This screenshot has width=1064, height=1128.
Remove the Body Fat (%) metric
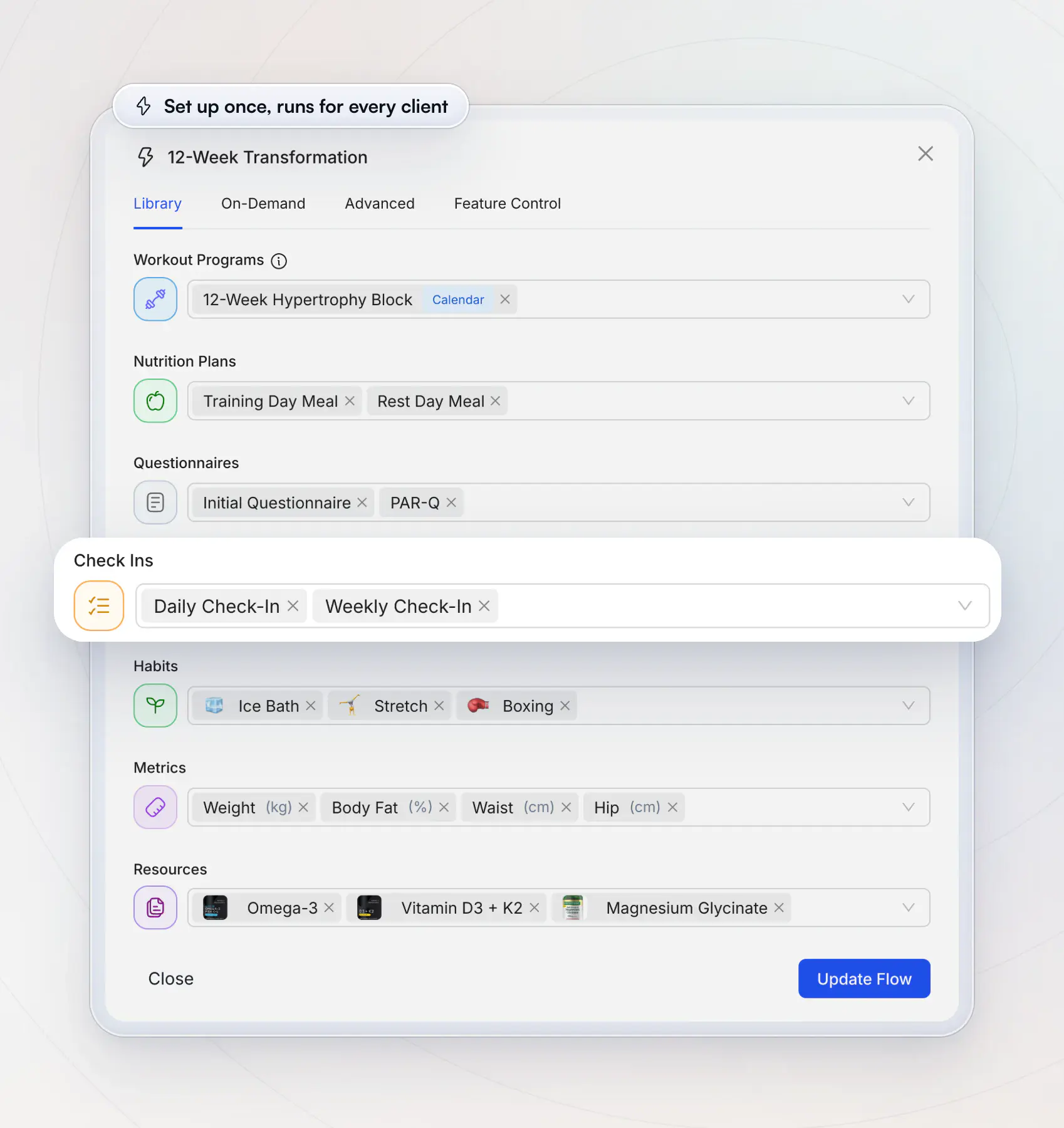pos(444,807)
